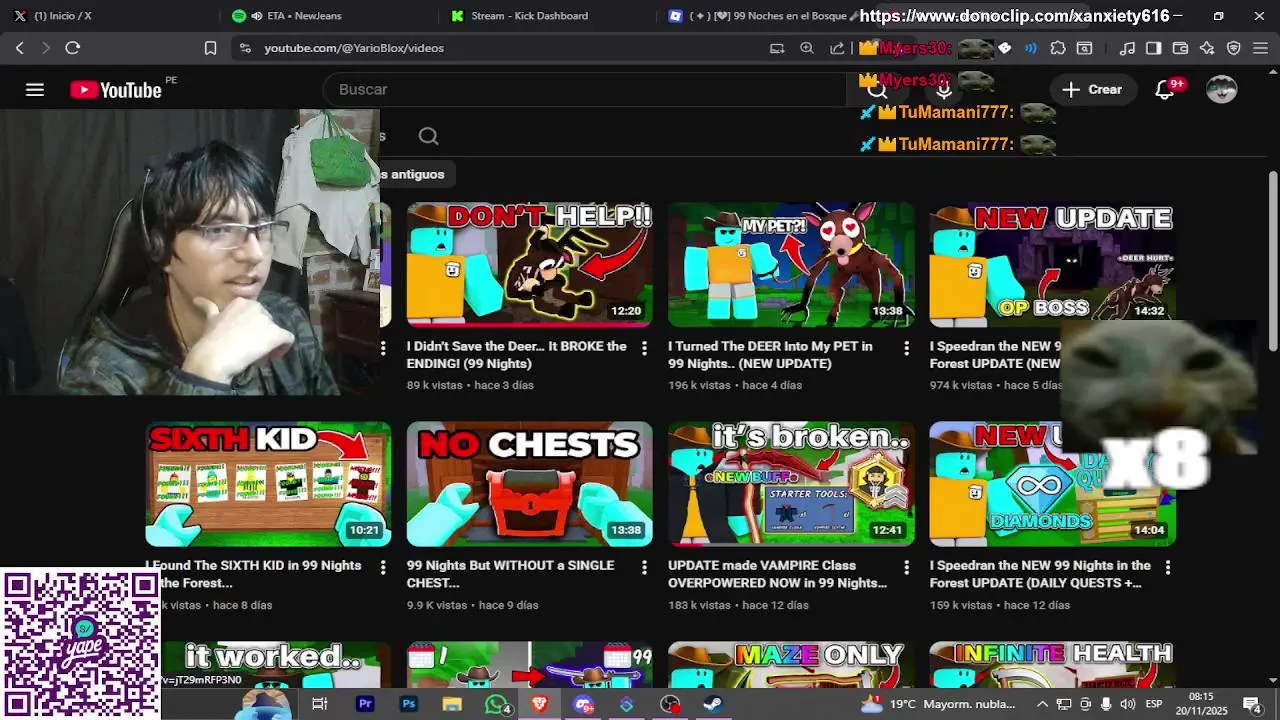Open YouTube notifications bell
Viewport: 1280px width, 720px height.
1165,89
